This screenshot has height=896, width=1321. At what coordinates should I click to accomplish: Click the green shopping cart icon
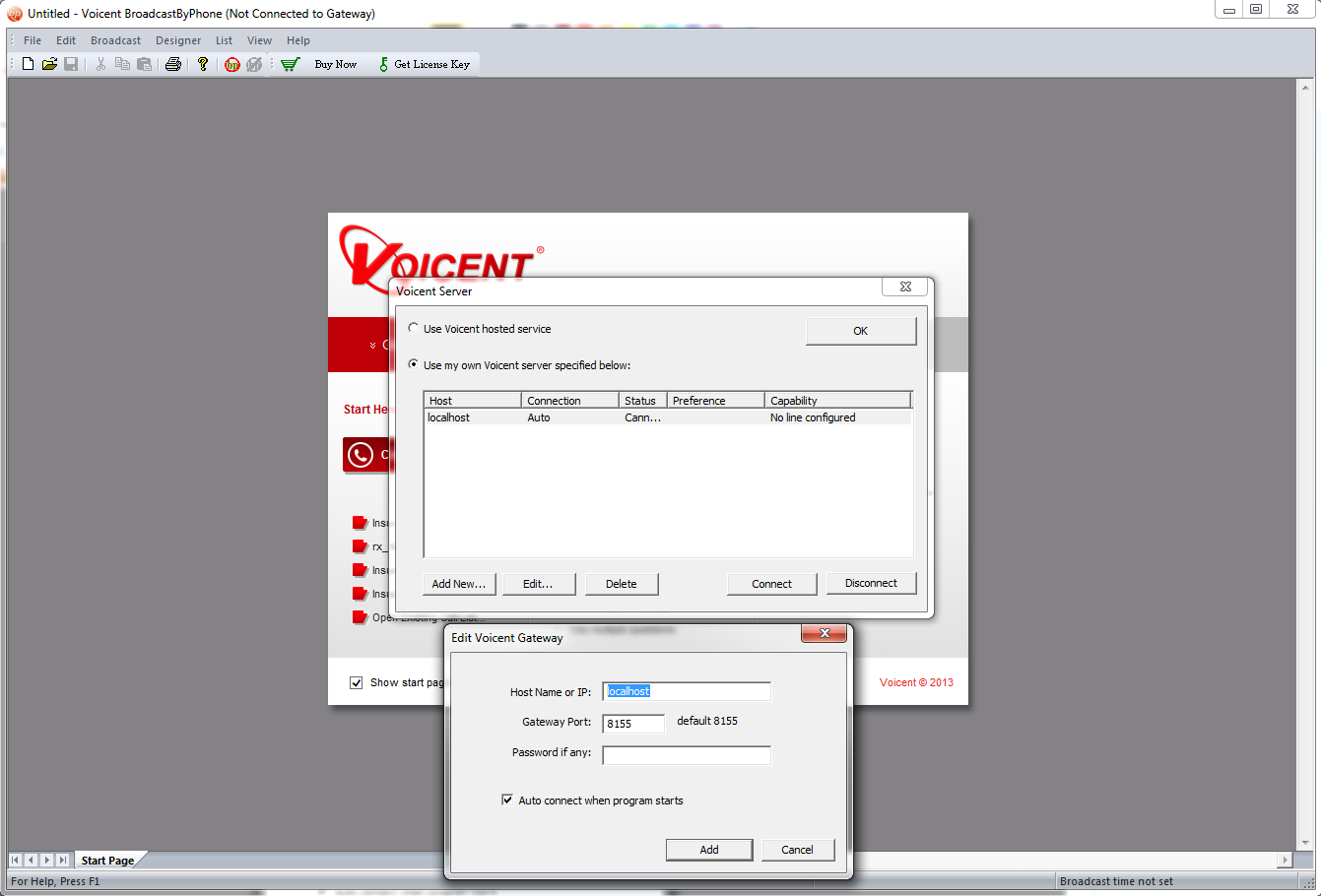[290, 64]
